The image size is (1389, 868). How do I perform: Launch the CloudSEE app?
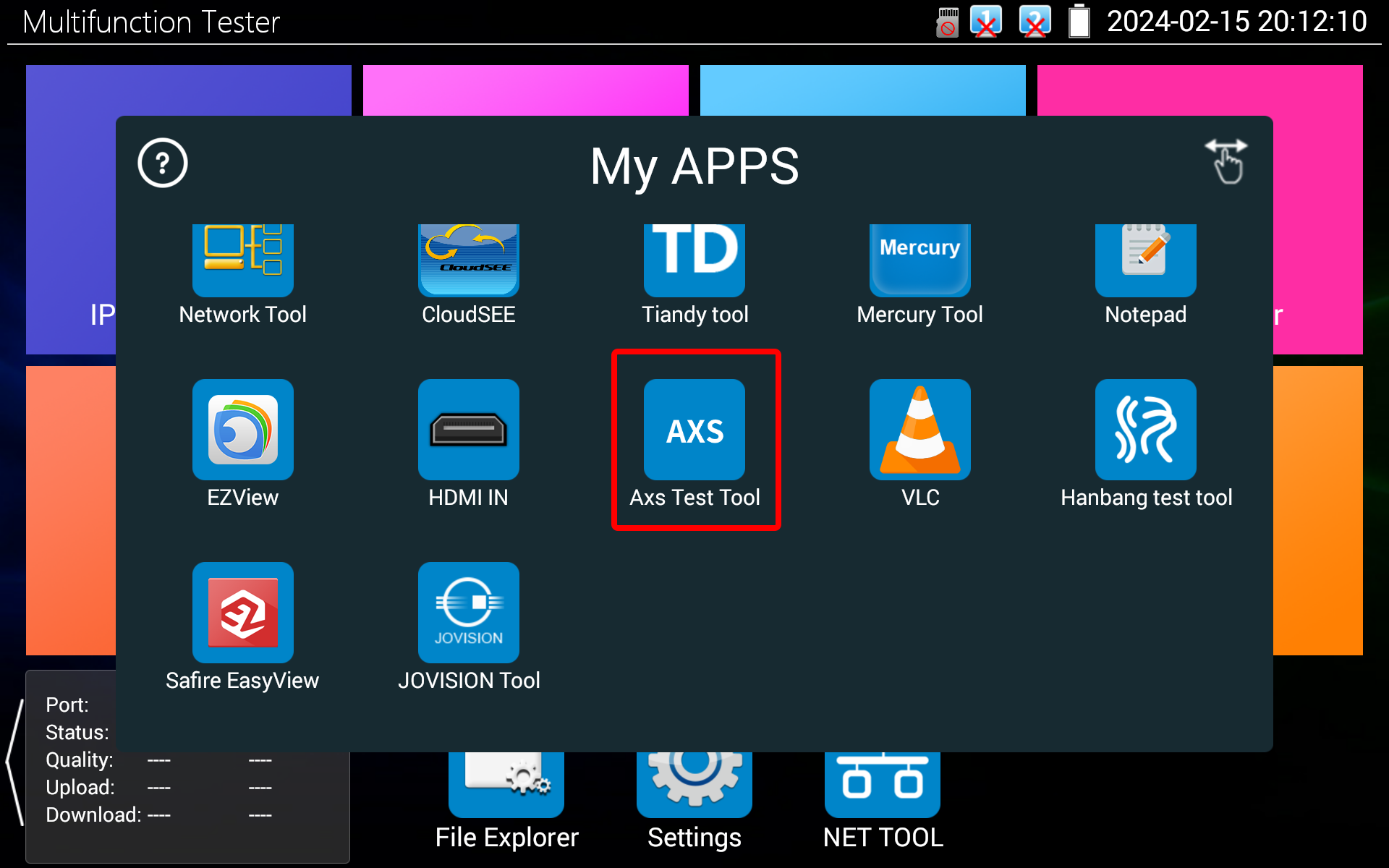(x=468, y=262)
